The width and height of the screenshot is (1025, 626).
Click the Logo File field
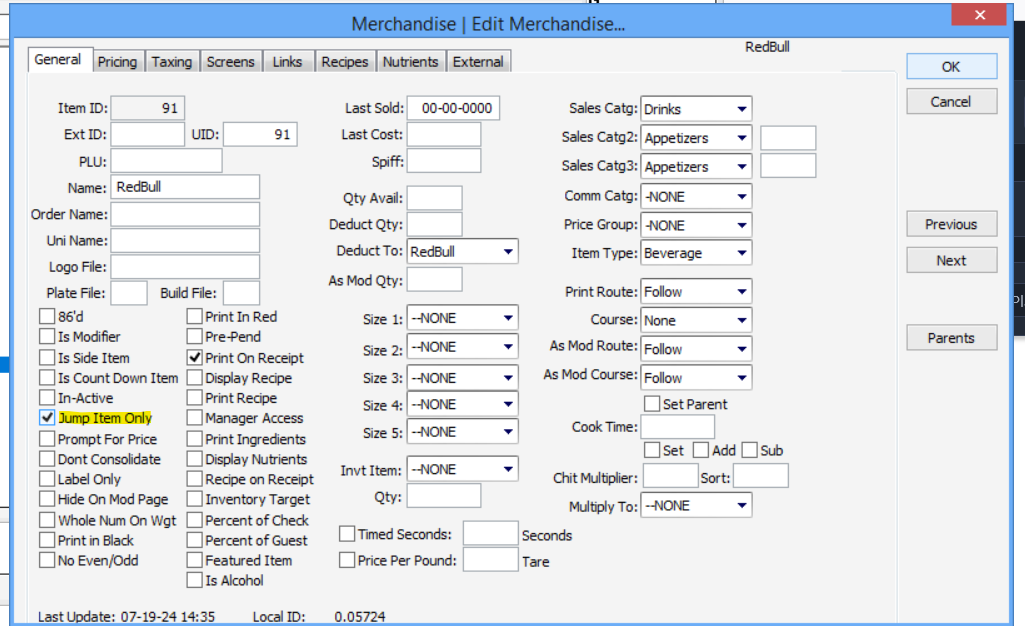click(185, 267)
